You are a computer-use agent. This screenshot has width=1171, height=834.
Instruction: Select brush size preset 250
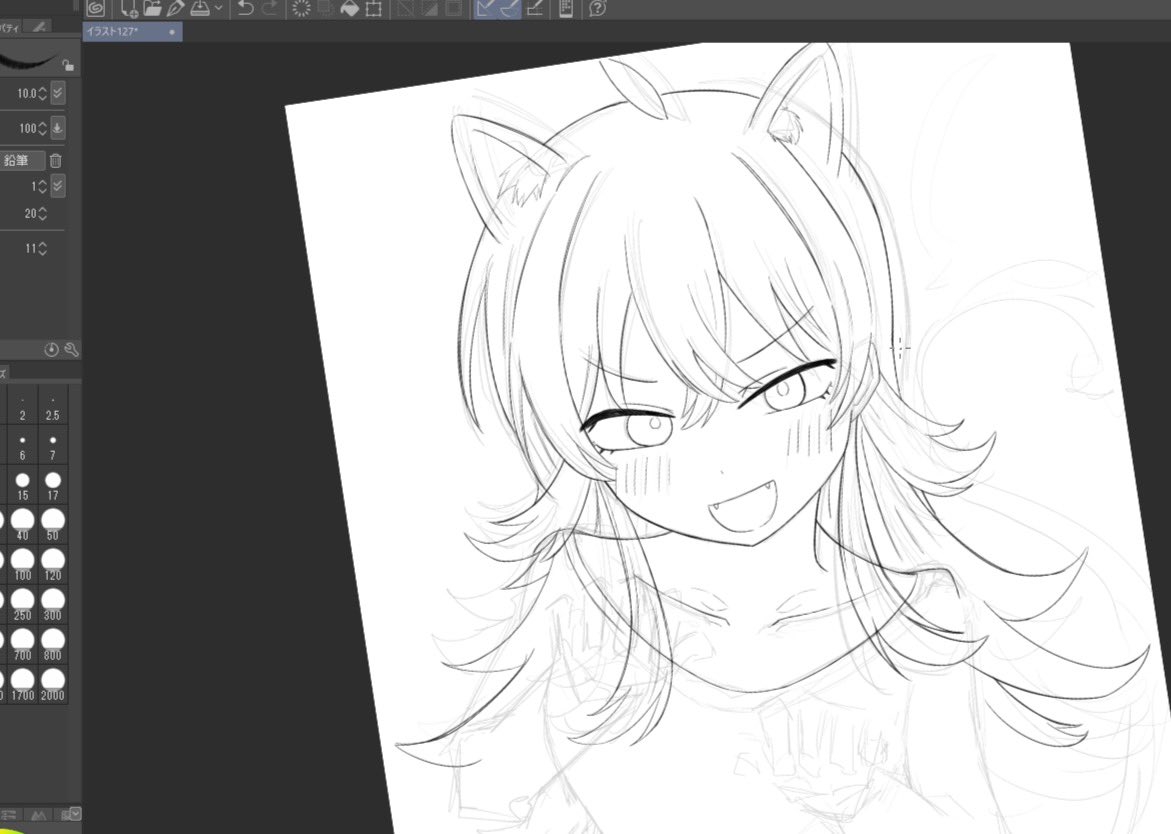click(22, 606)
